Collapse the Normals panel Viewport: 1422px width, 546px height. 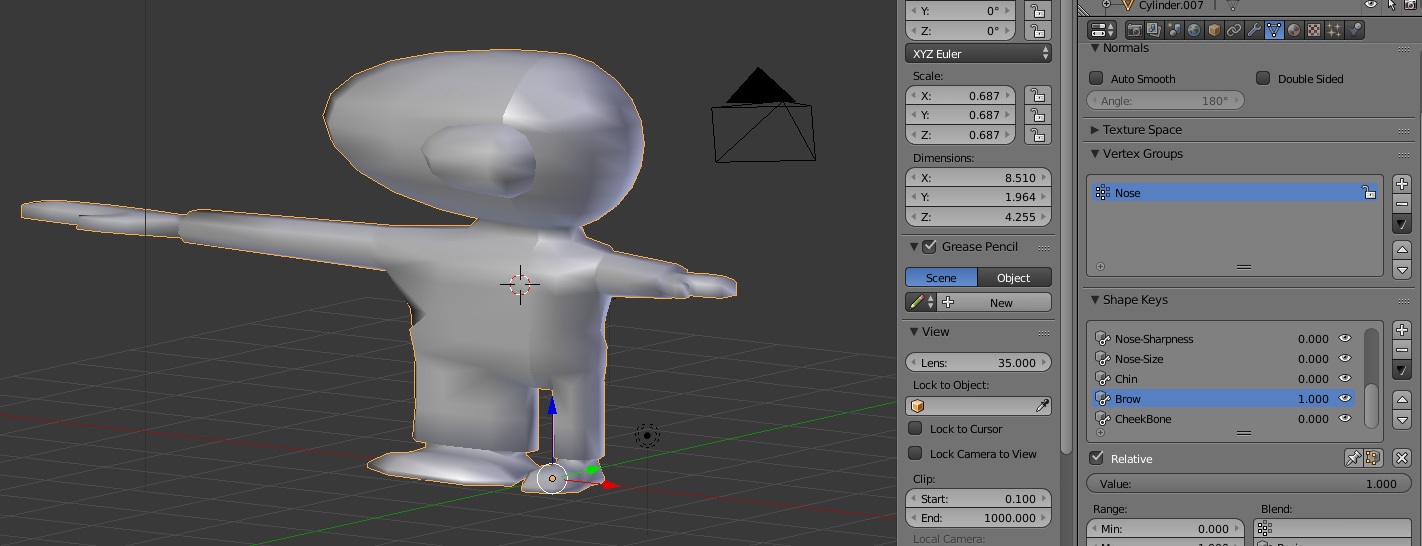(x=1095, y=48)
